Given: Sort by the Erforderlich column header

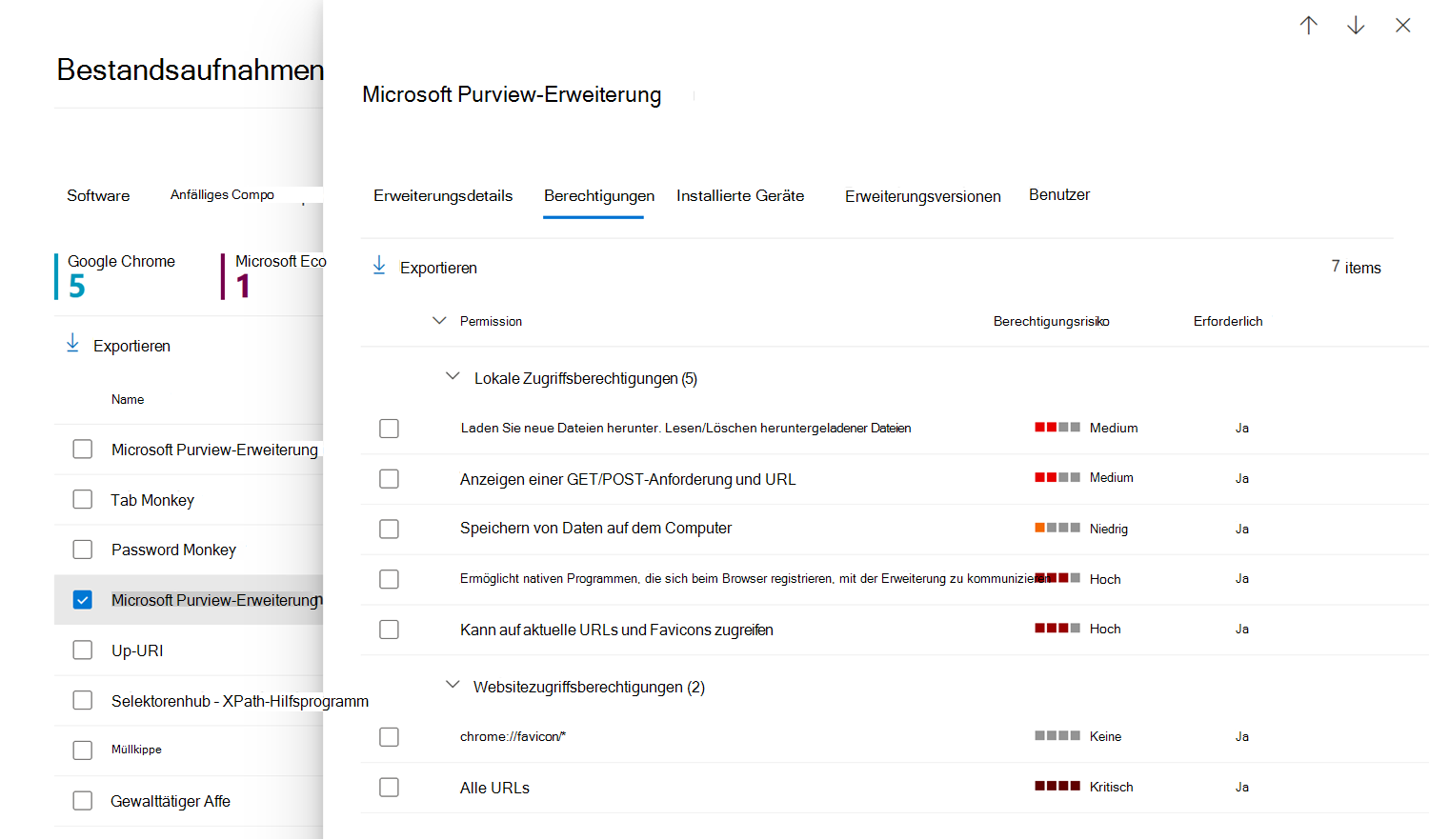Looking at the screenshot, I should coord(1228,322).
